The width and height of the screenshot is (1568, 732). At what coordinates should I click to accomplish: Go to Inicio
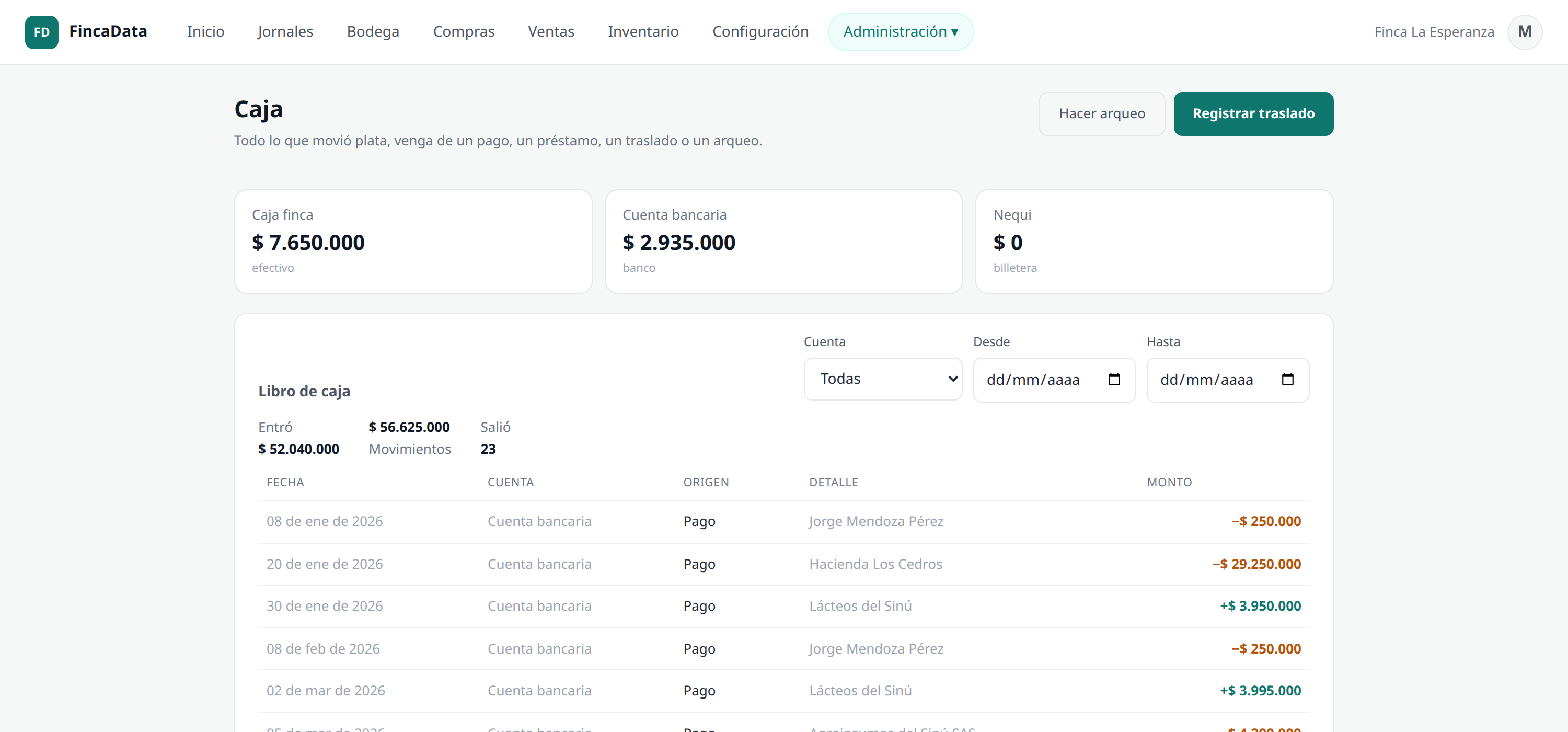click(206, 32)
